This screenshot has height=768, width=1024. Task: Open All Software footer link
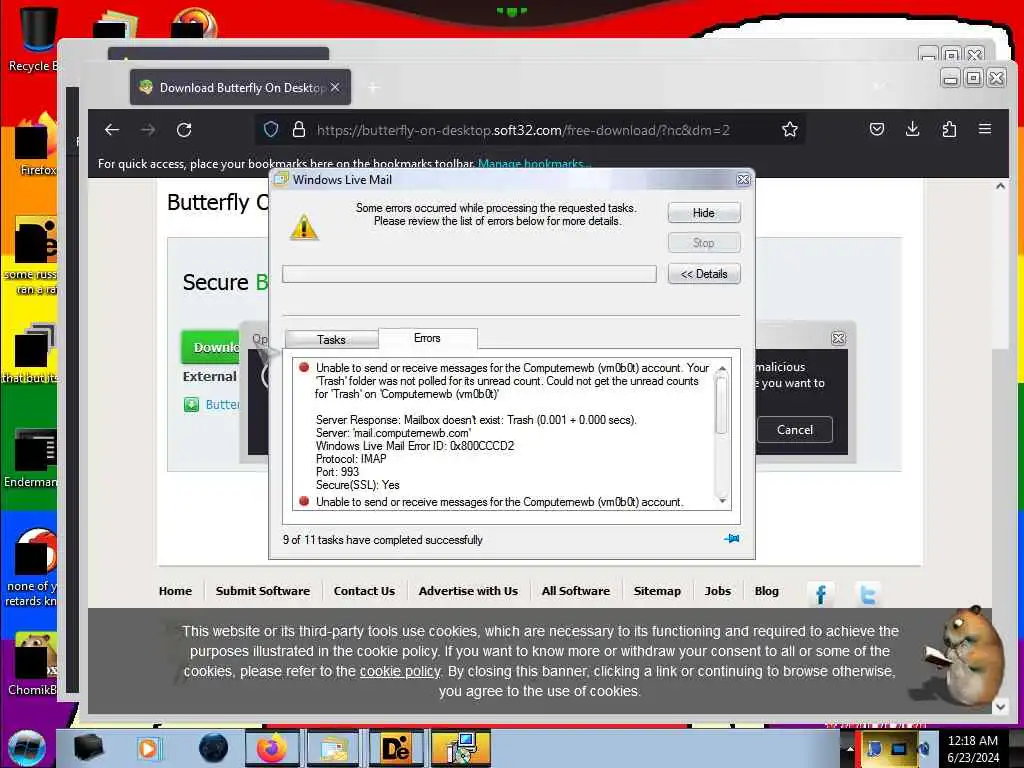point(575,591)
